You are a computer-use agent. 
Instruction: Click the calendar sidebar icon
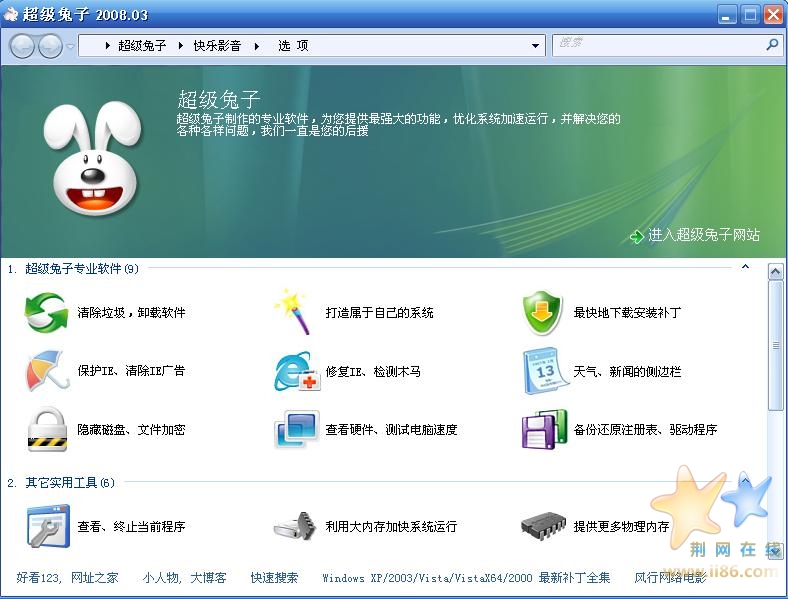(545, 371)
